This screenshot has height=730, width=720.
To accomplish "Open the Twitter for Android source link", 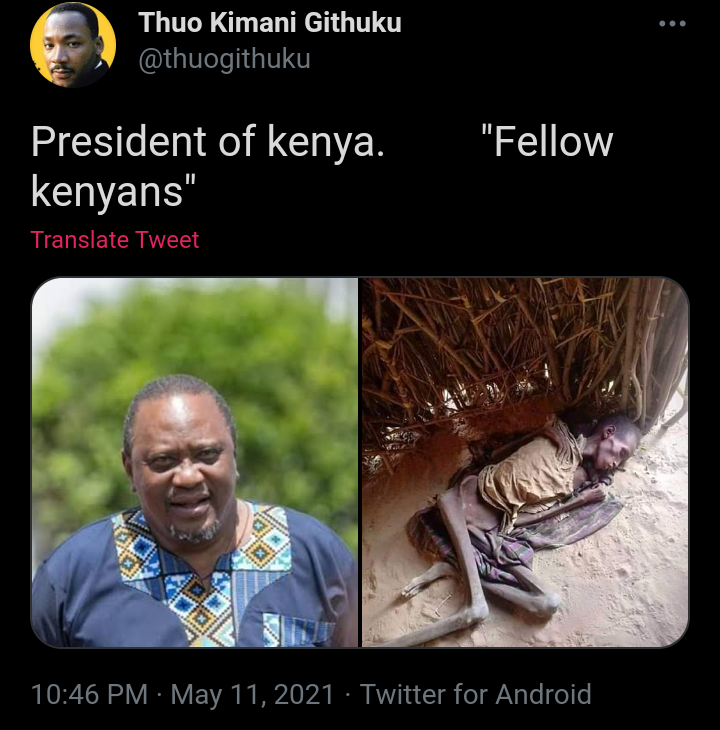I will 475,695.
